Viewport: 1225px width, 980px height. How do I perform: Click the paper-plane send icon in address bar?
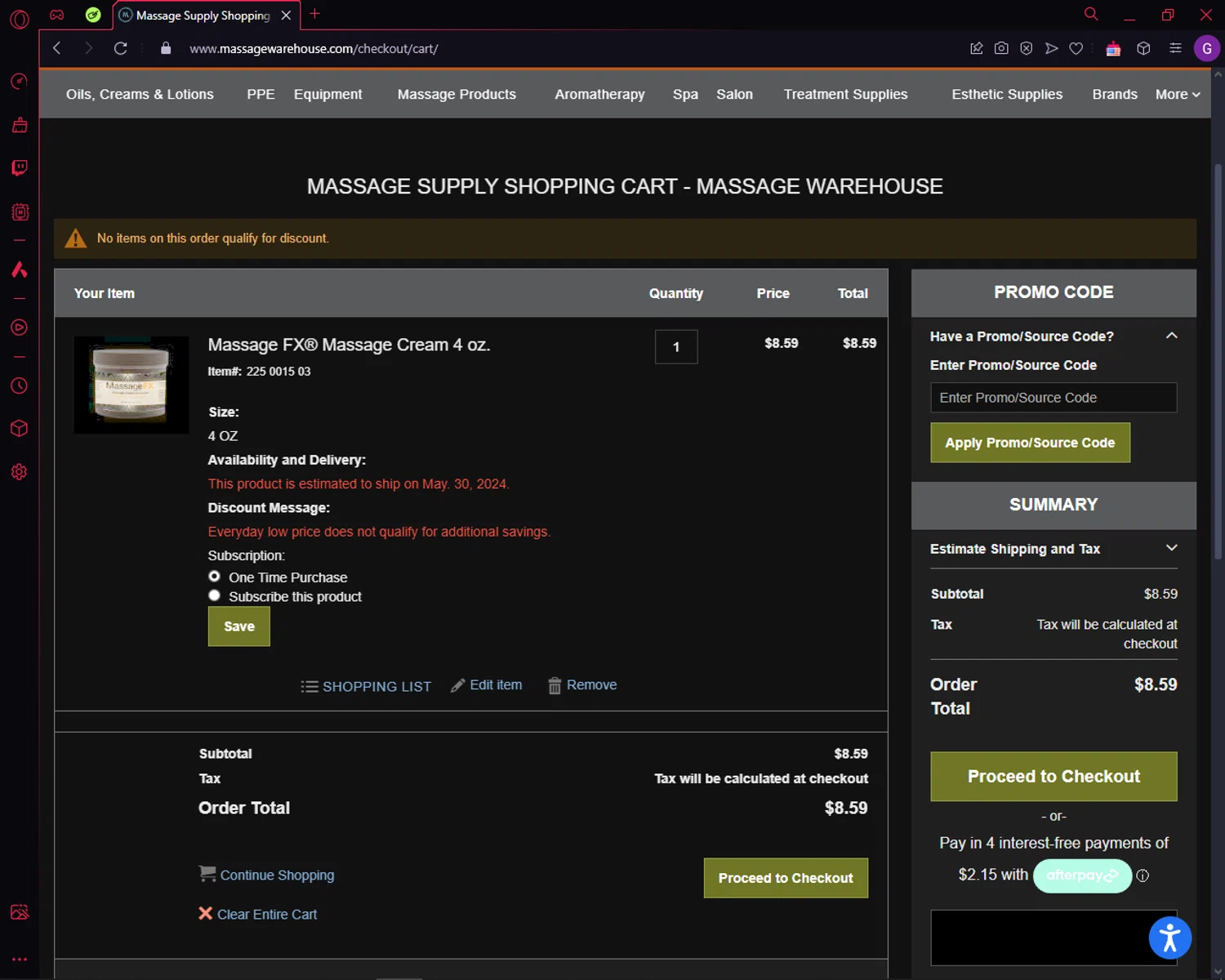[x=1052, y=48]
